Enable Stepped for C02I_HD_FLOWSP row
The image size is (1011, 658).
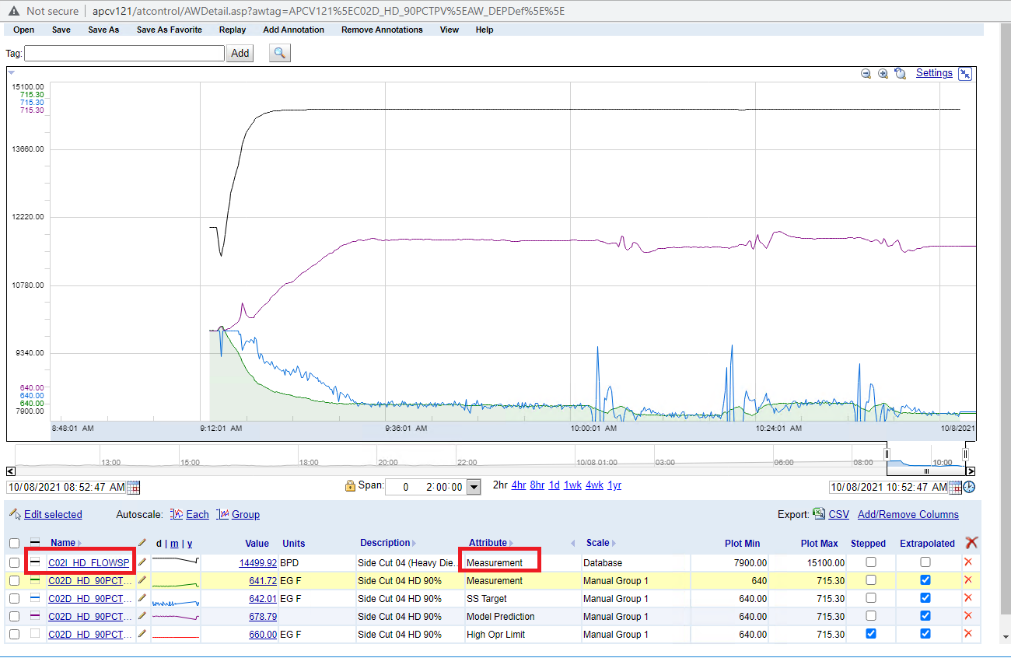click(869, 563)
